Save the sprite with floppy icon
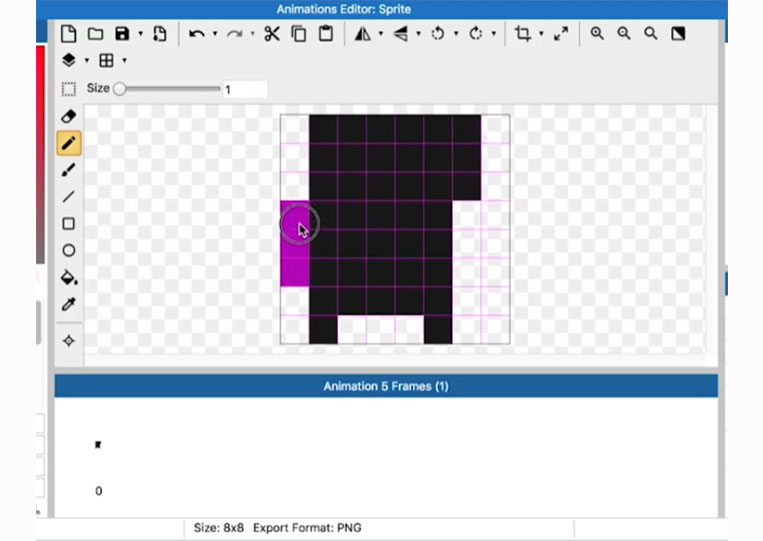Image resolution: width=763 pixels, height=541 pixels. coord(122,34)
